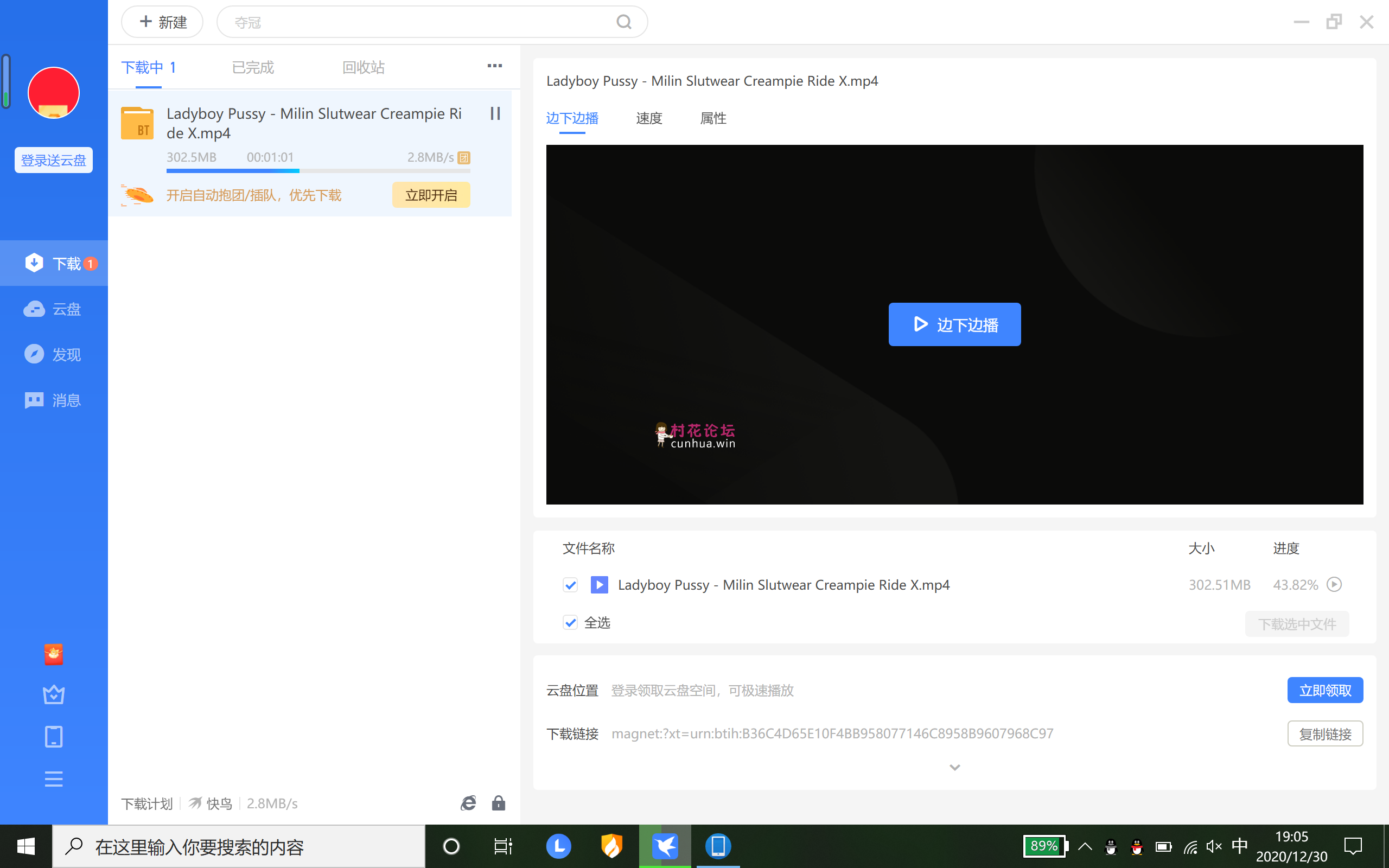The width and height of the screenshot is (1389, 868).
Task: Click the 快鸟 accelerator entry
Action: [210, 803]
